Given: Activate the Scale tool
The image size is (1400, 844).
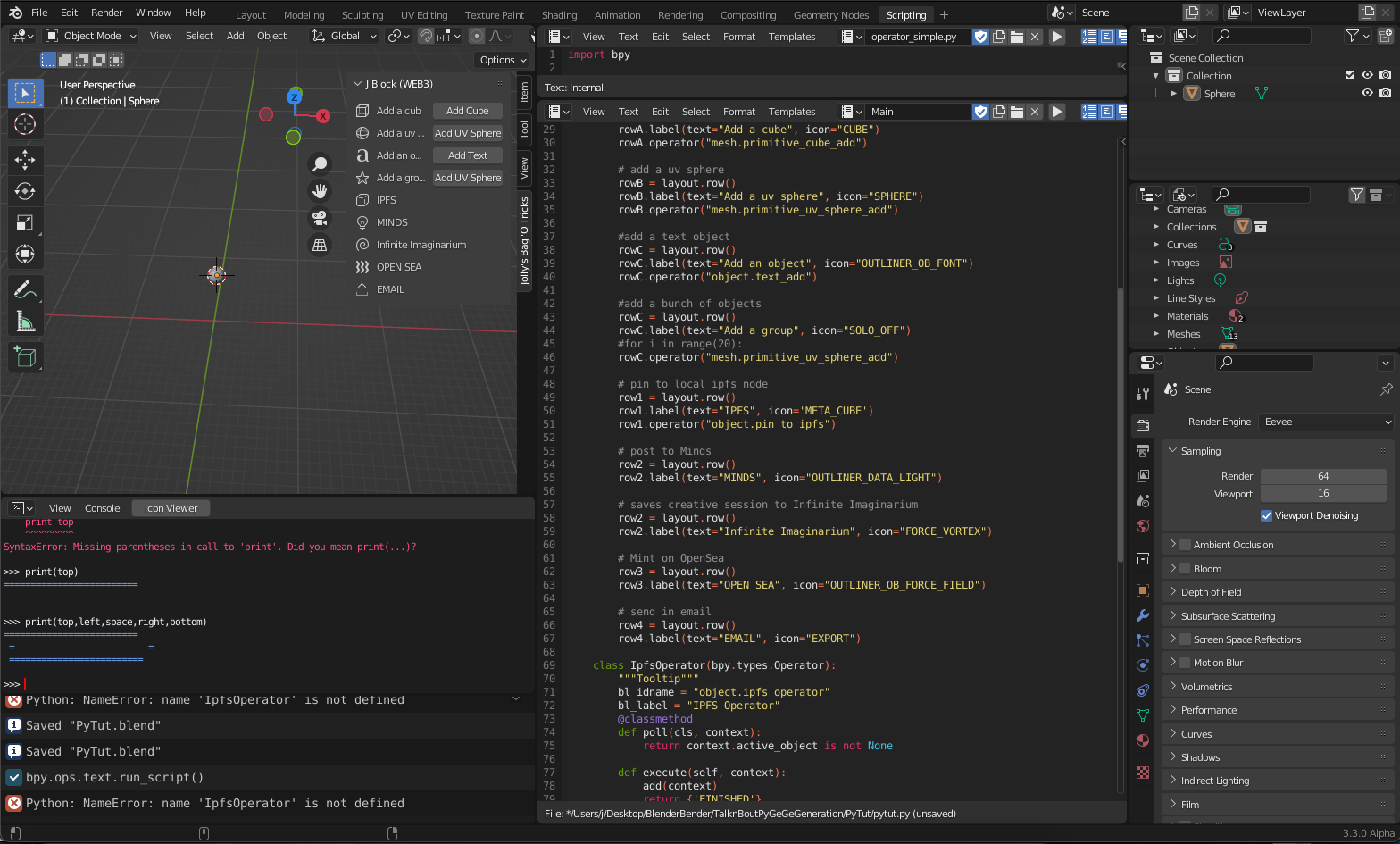Looking at the screenshot, I should tap(25, 222).
